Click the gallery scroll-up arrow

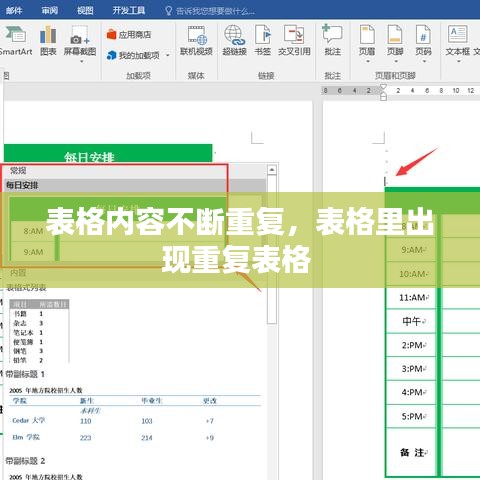272,170
